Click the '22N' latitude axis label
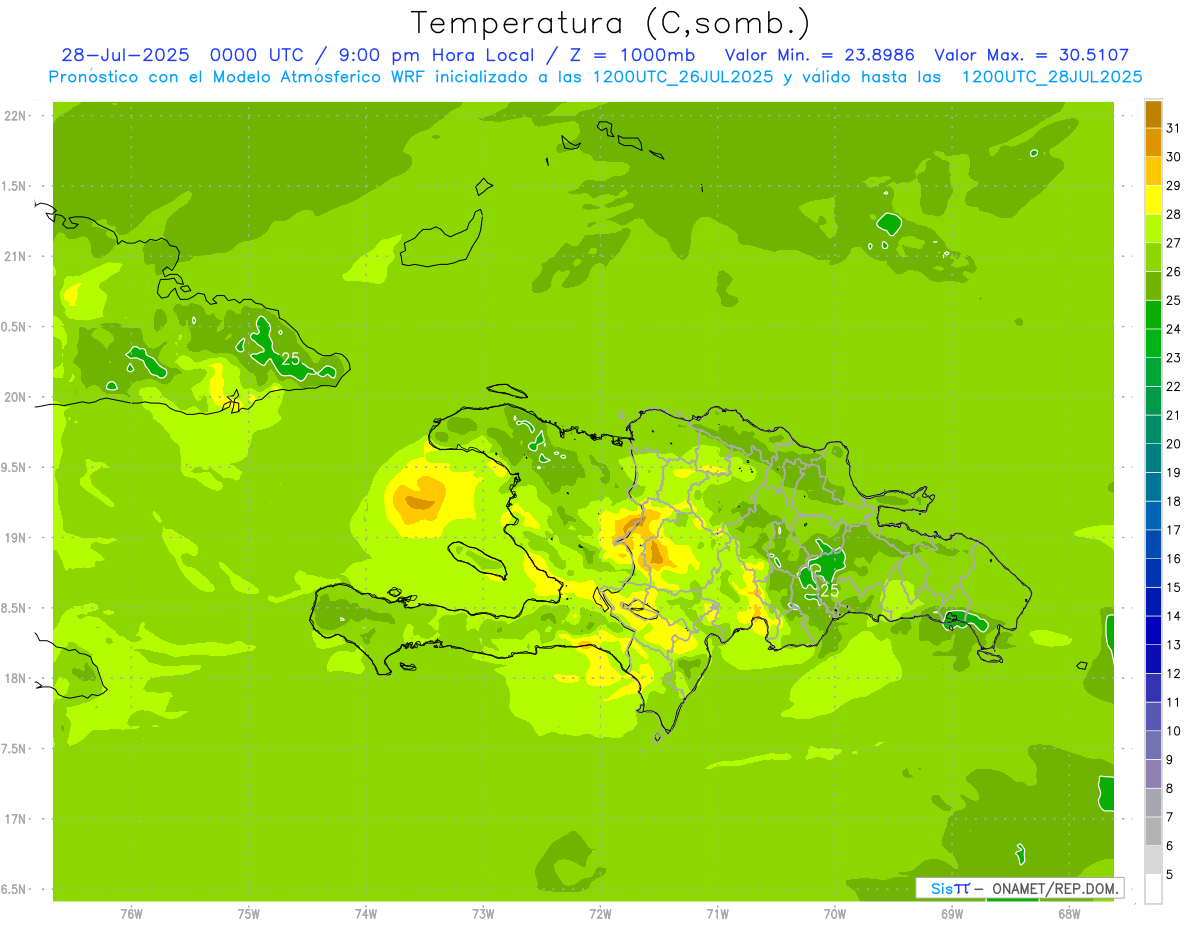 point(16,115)
